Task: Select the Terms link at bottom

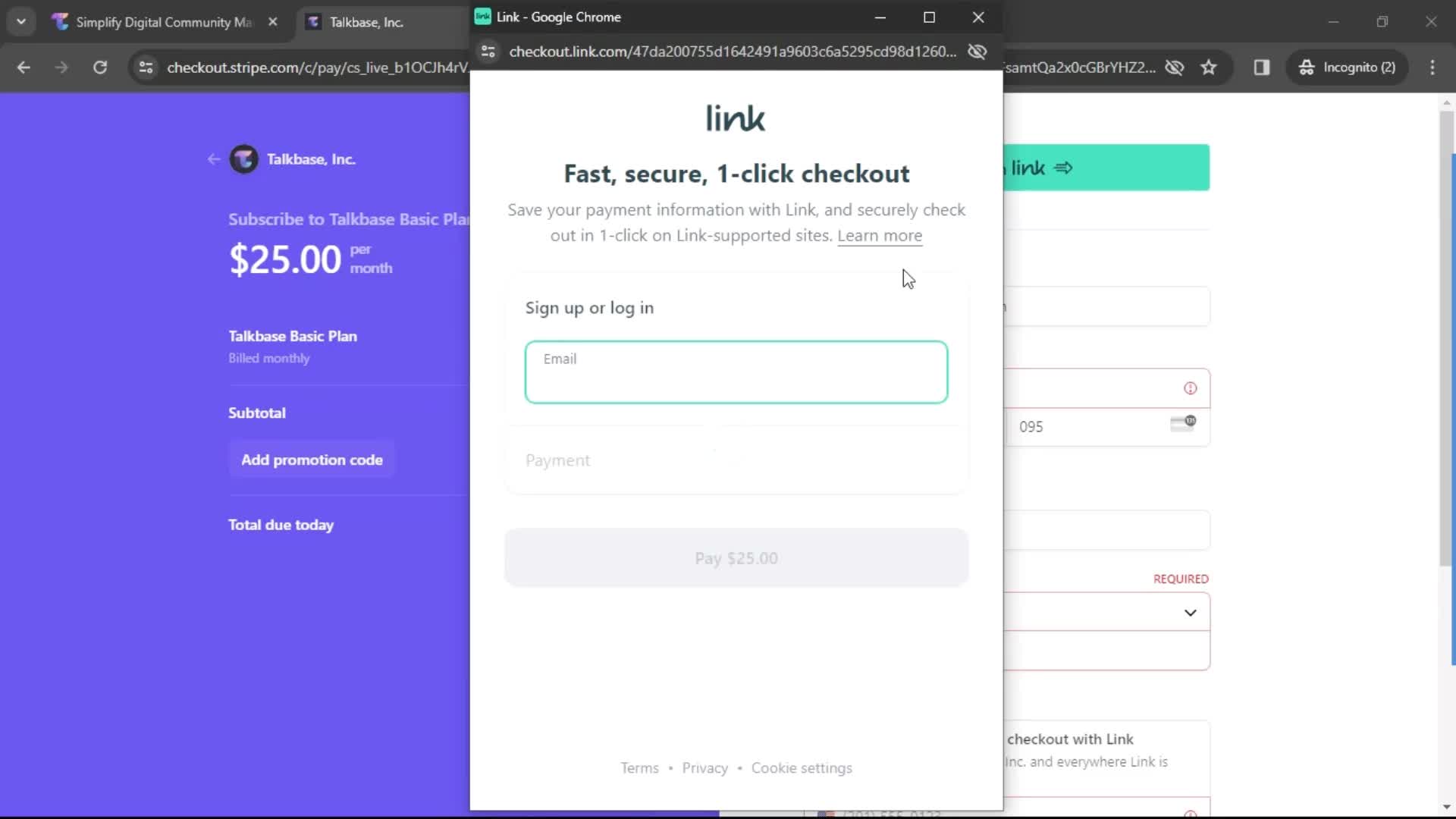Action: [639, 768]
